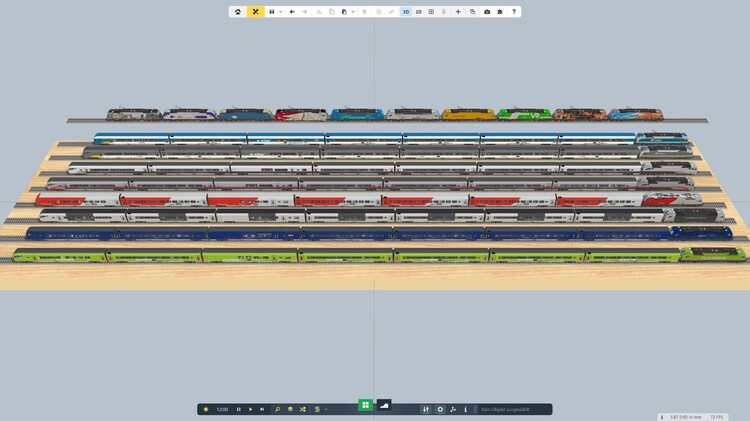The height and width of the screenshot is (421, 750).
Task: Click the 72 FPS indicator
Action: (717, 417)
